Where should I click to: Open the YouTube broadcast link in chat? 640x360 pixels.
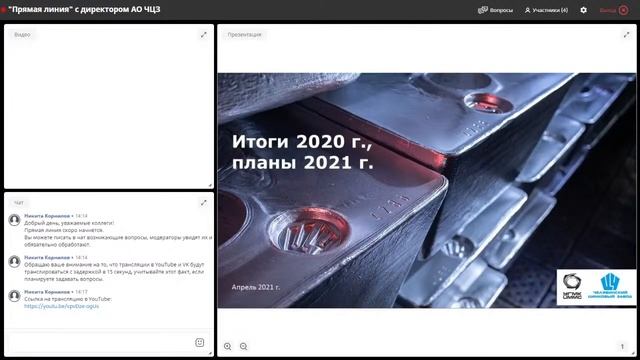click(62, 306)
